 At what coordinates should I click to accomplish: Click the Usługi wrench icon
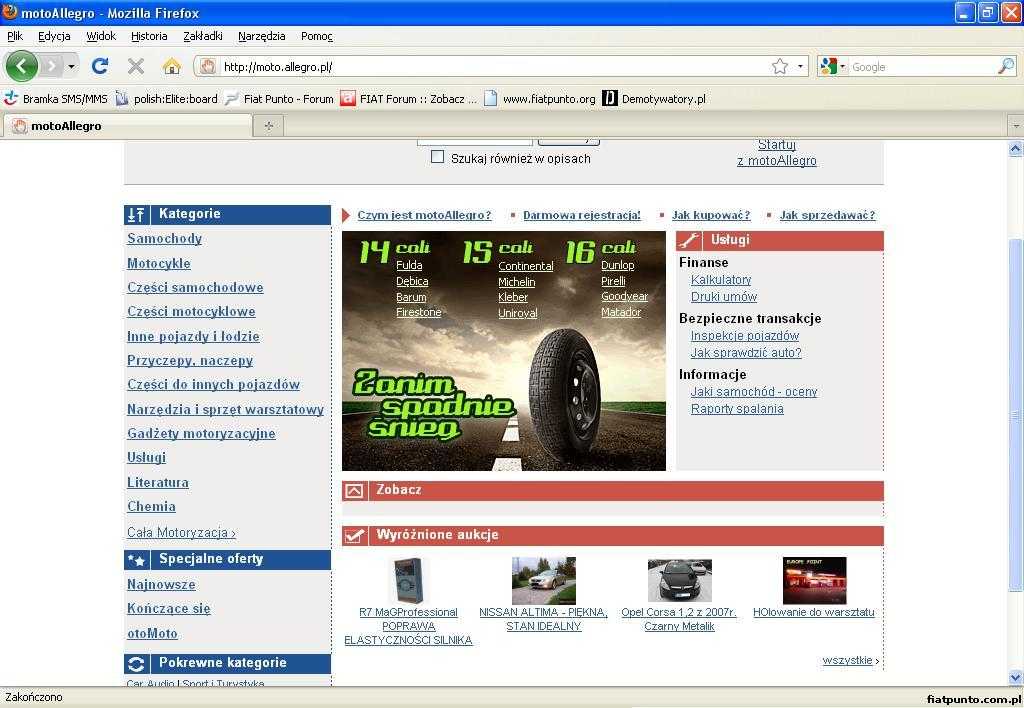(x=689, y=240)
